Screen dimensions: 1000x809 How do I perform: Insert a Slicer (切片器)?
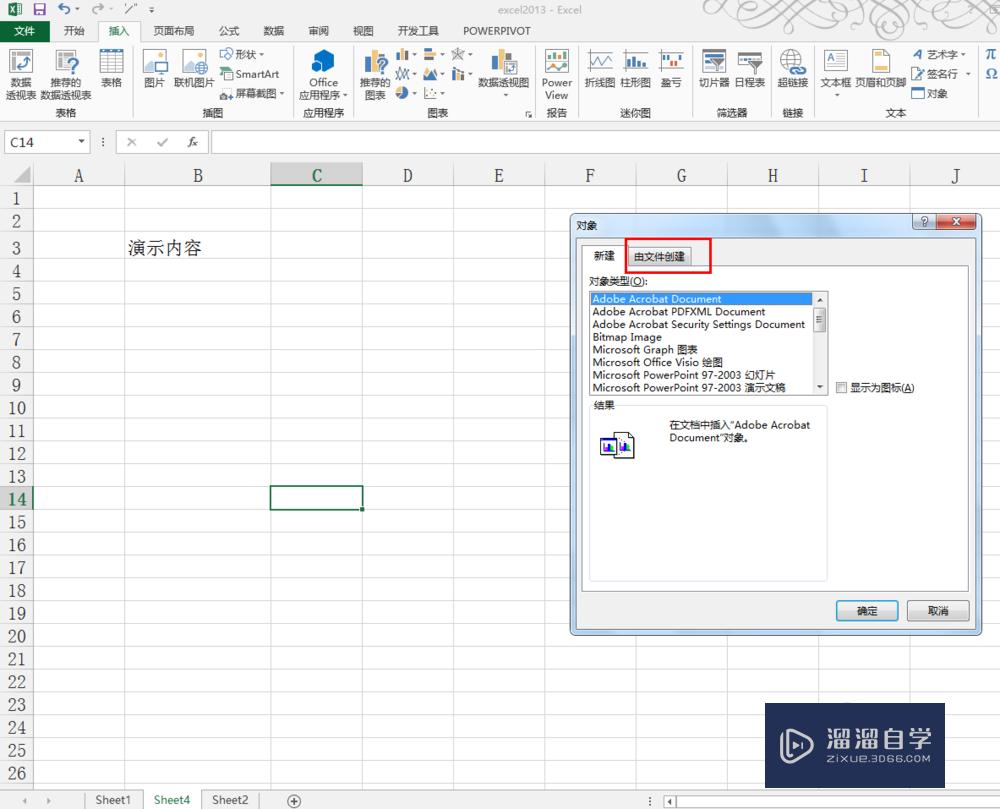point(714,68)
